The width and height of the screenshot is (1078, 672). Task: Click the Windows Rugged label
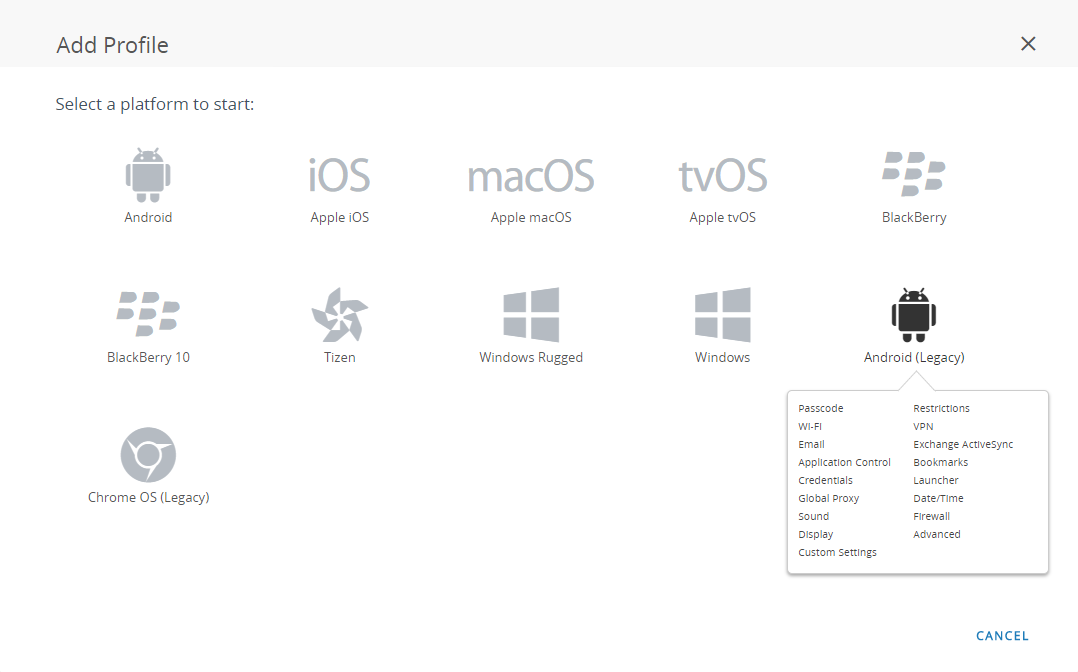[x=531, y=357]
